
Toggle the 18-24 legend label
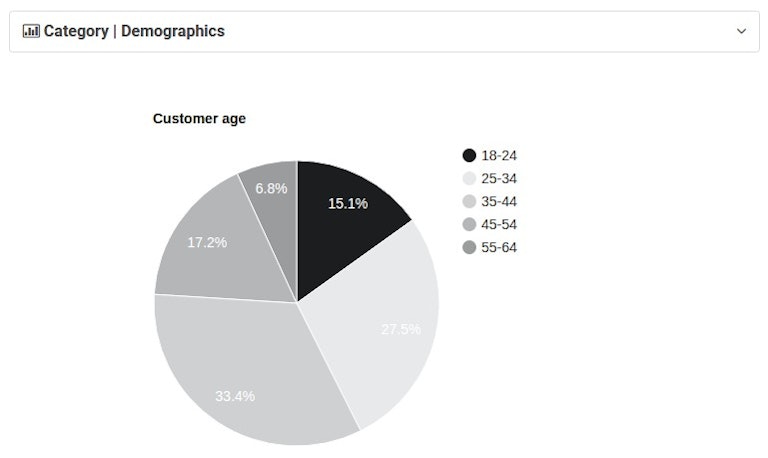[499, 155]
